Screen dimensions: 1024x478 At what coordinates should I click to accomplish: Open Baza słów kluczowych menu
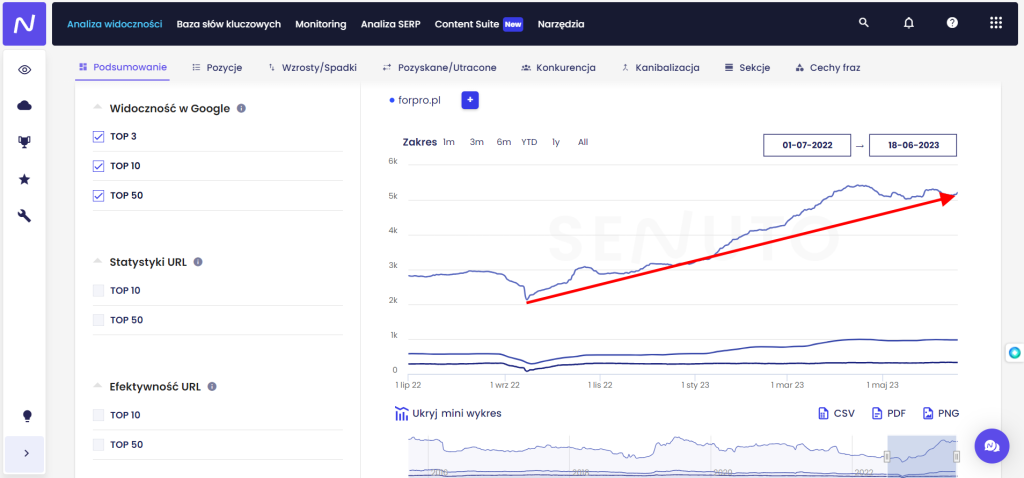coord(228,23)
